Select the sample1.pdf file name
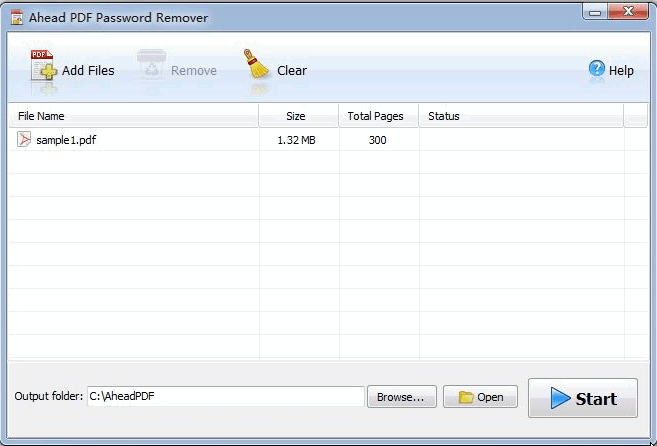The width and height of the screenshot is (657, 446). coord(66,140)
